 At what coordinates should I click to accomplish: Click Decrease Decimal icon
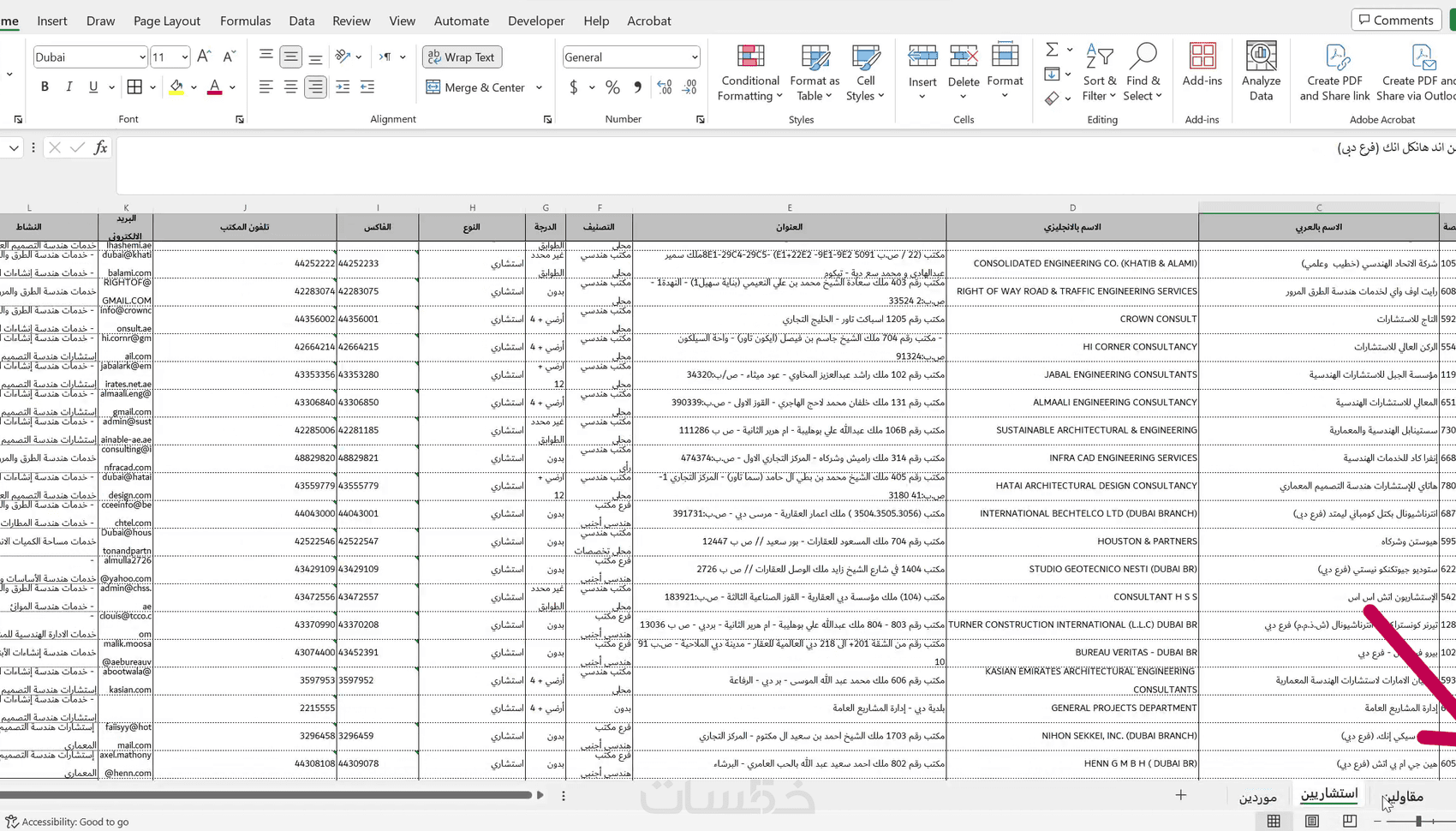click(690, 87)
